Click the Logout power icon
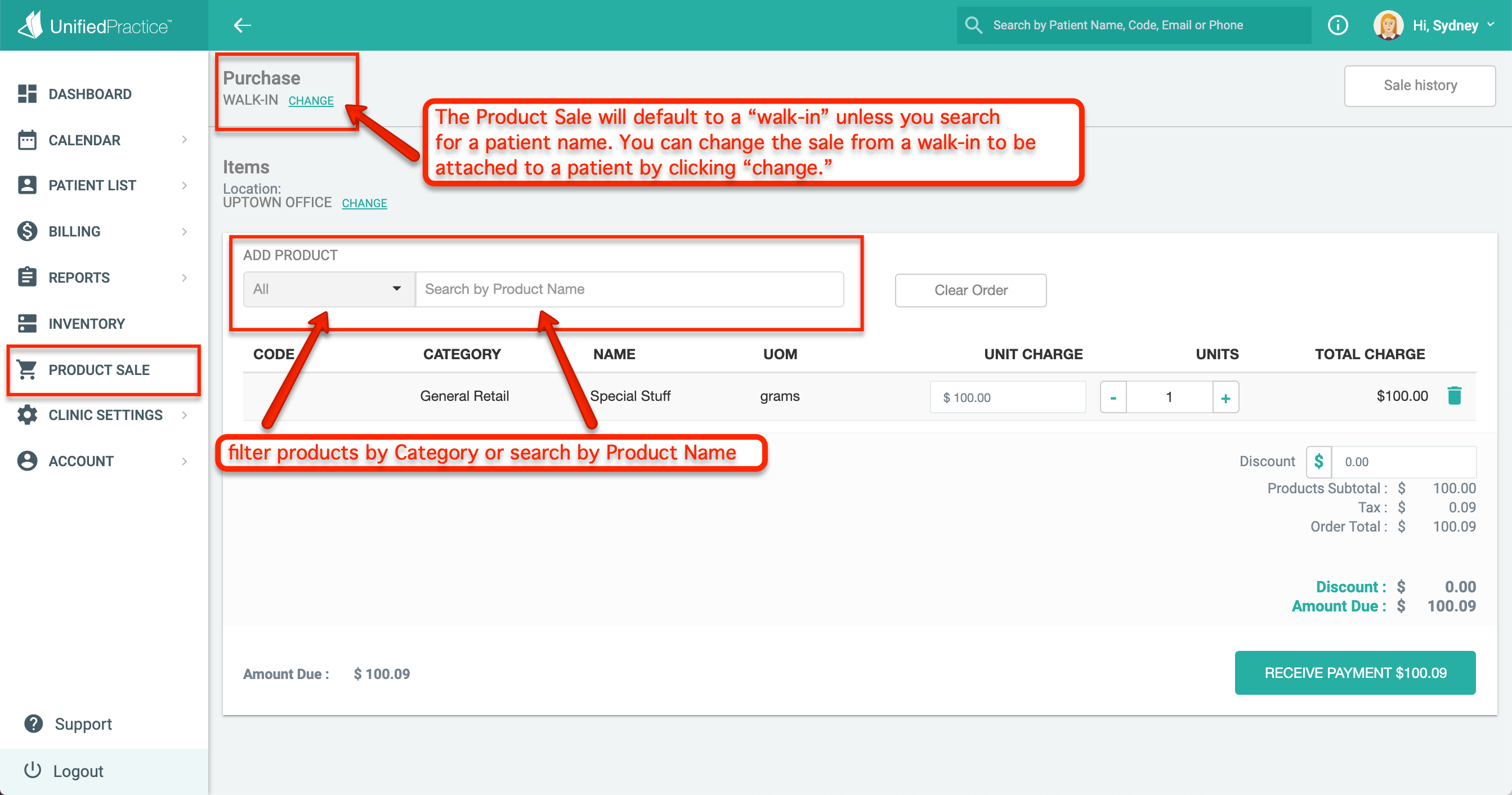Screen dimensions: 1512x795 [32, 770]
